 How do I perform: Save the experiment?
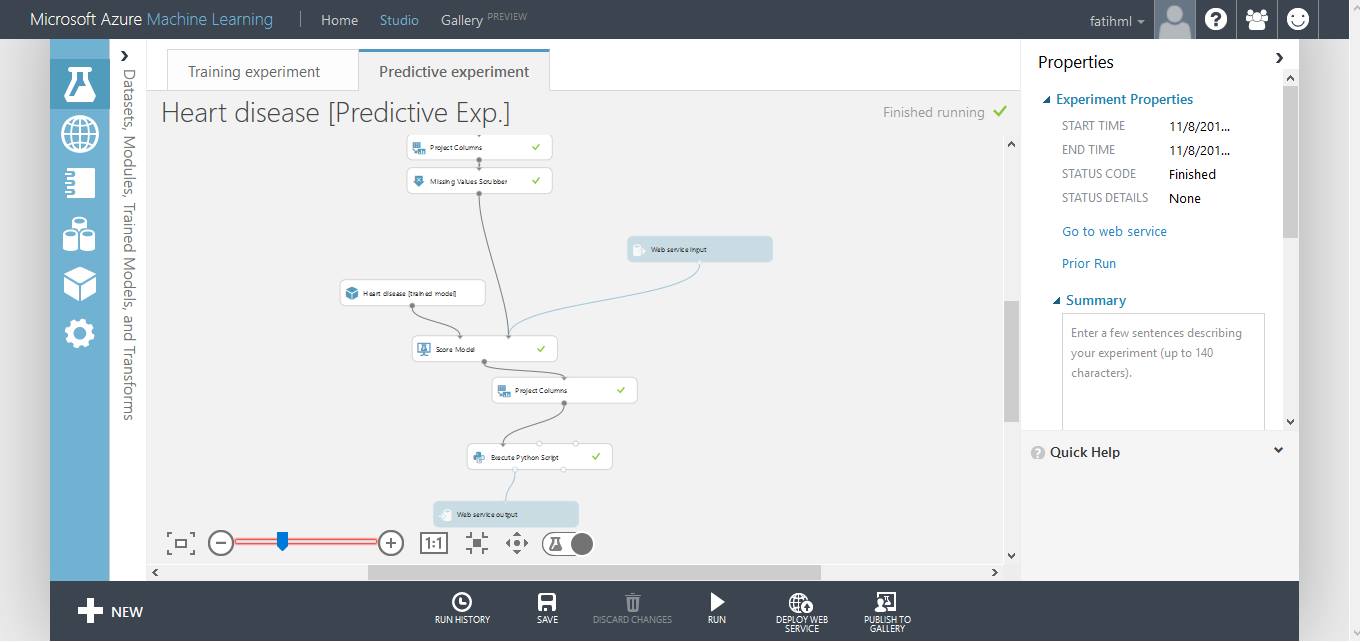(547, 608)
